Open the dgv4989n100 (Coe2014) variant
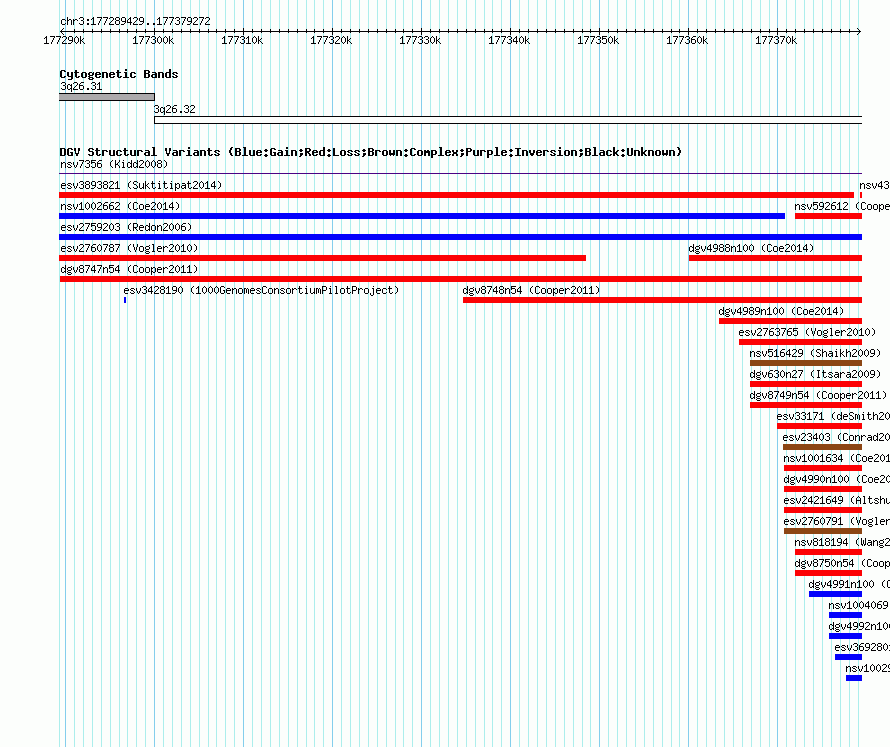This screenshot has width=890, height=747. [781, 311]
